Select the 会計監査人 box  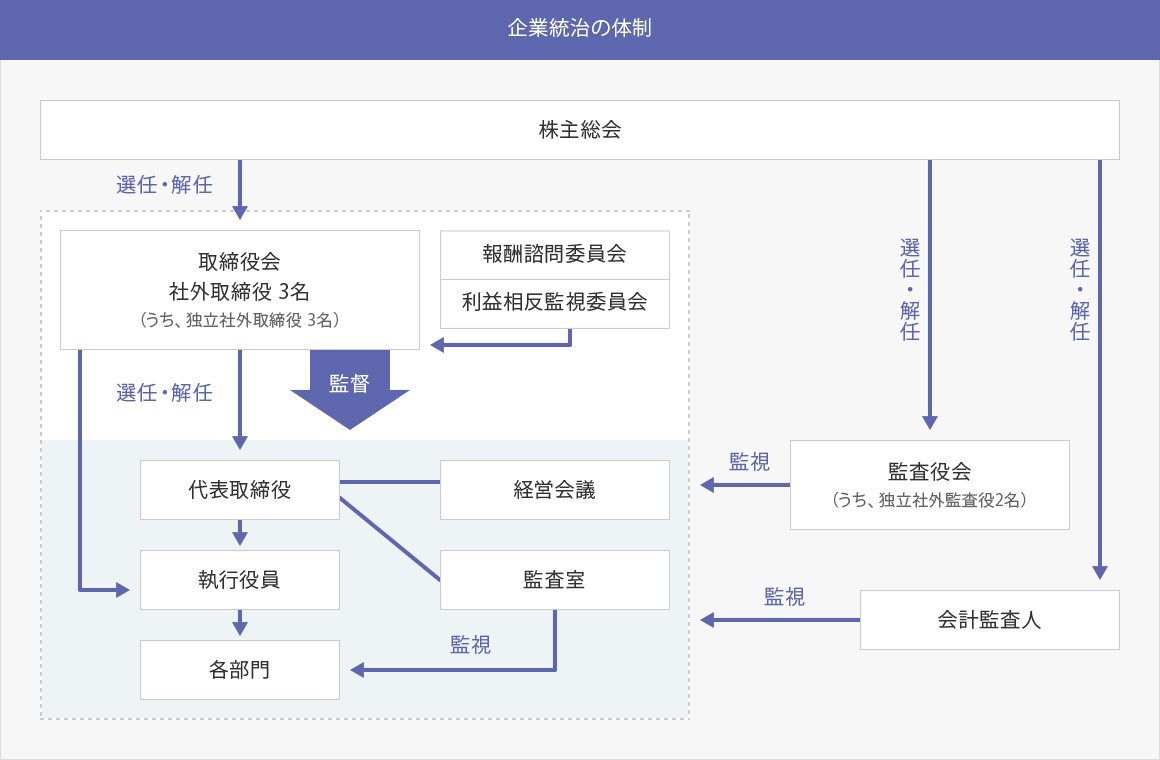(990, 620)
